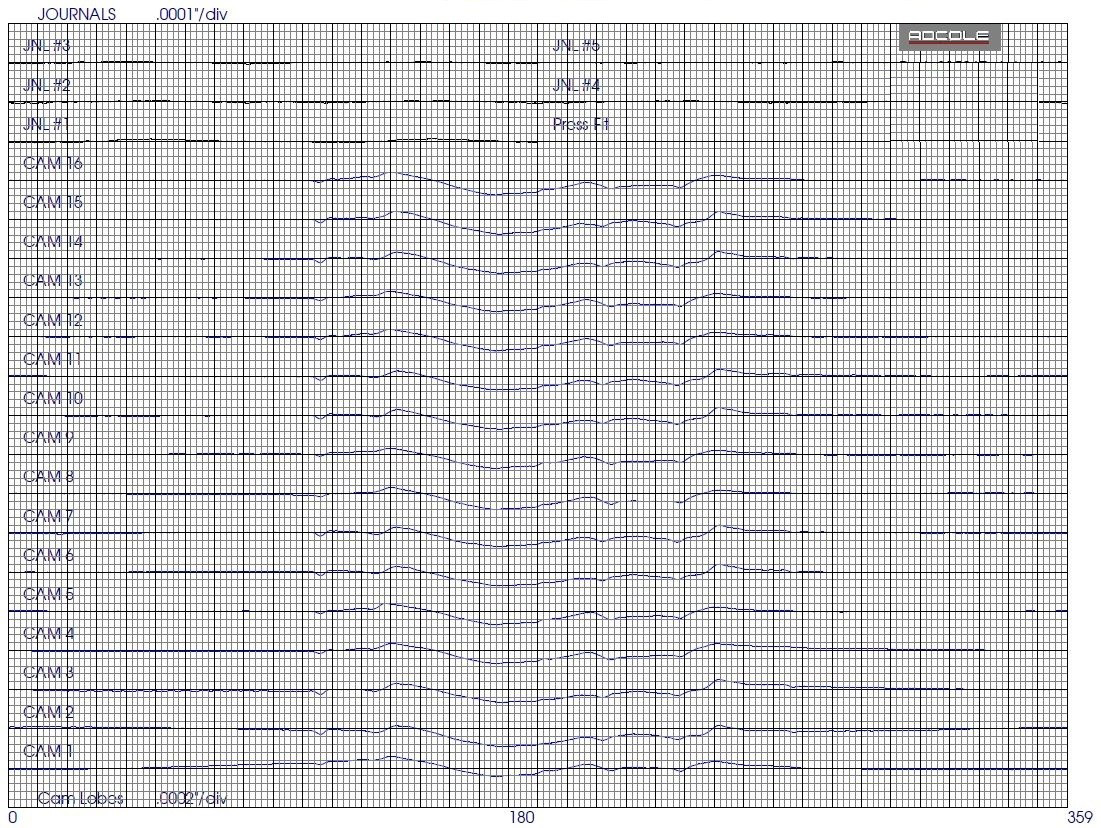1101x828 pixels.
Task: Click the CAM 1 trace label
Action: (48, 751)
